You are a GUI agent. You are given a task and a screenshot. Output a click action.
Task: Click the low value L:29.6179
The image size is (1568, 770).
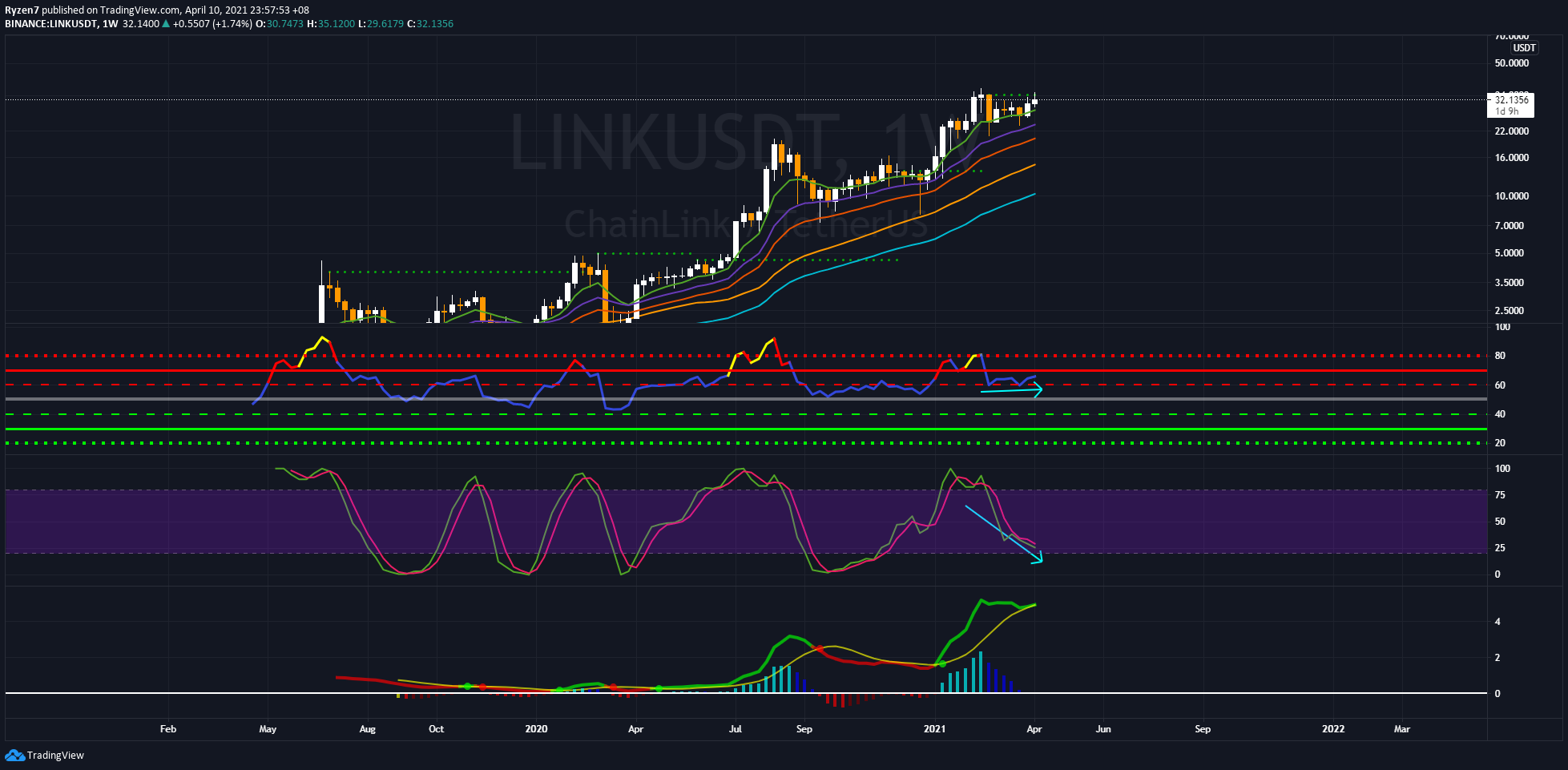(381, 24)
